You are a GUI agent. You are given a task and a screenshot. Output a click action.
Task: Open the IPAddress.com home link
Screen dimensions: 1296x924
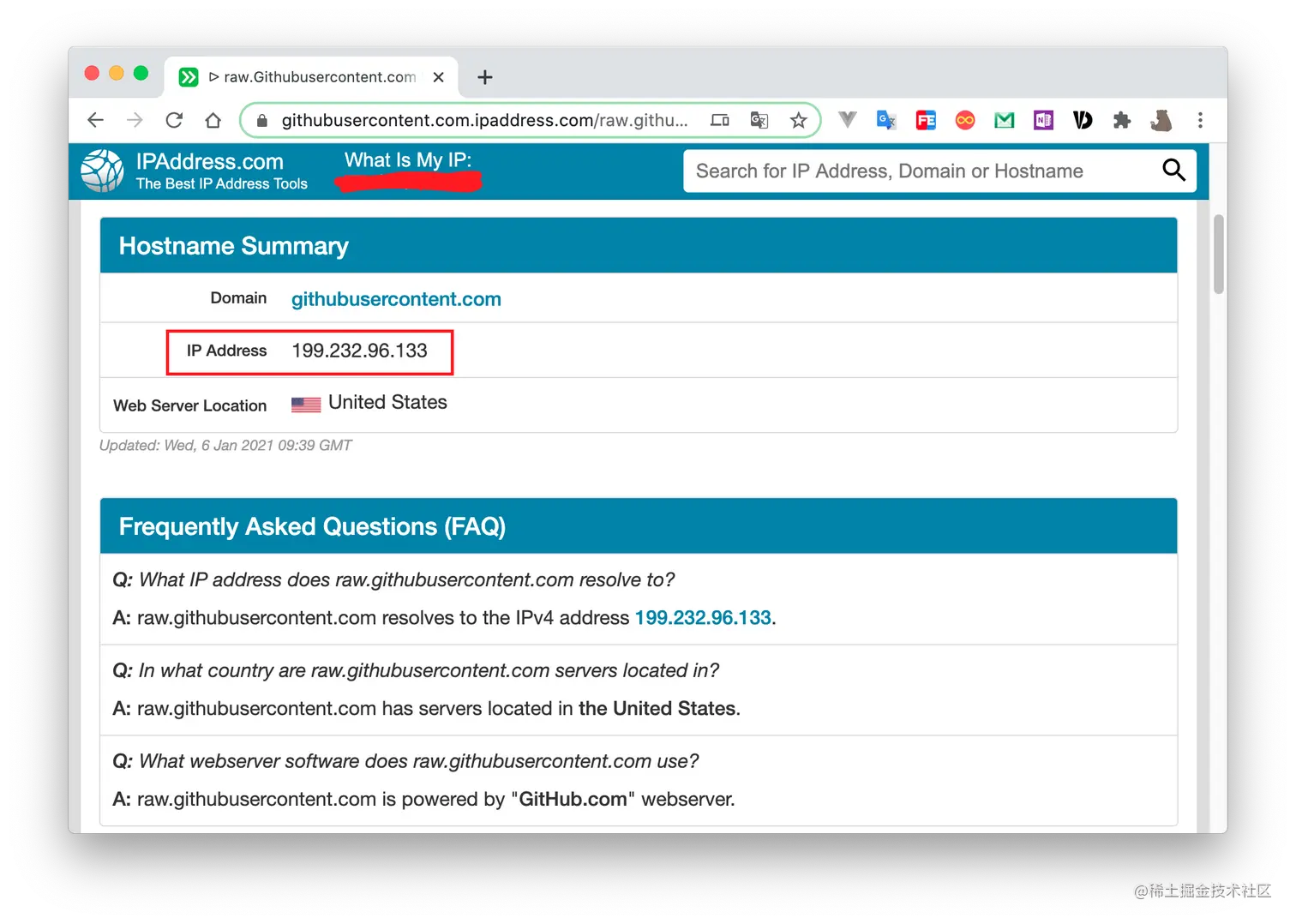pyautogui.click(x=210, y=162)
